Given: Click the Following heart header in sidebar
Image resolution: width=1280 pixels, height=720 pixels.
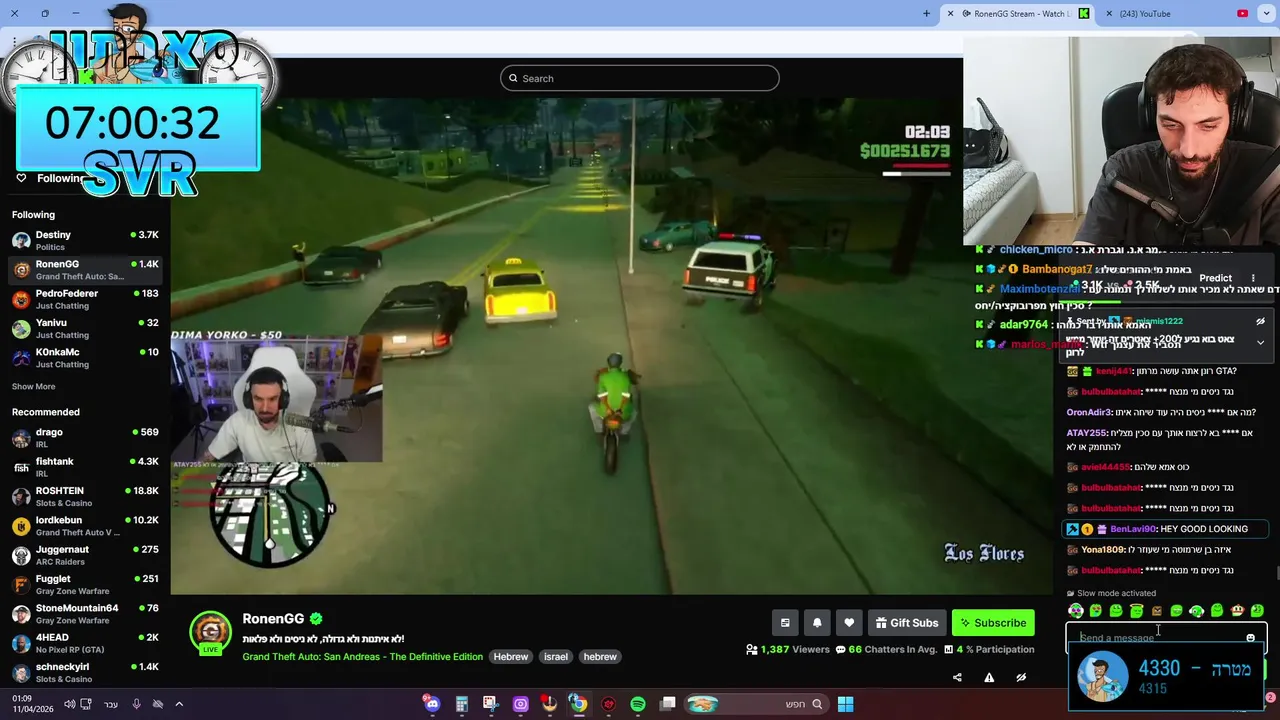Looking at the screenshot, I should point(50,178).
